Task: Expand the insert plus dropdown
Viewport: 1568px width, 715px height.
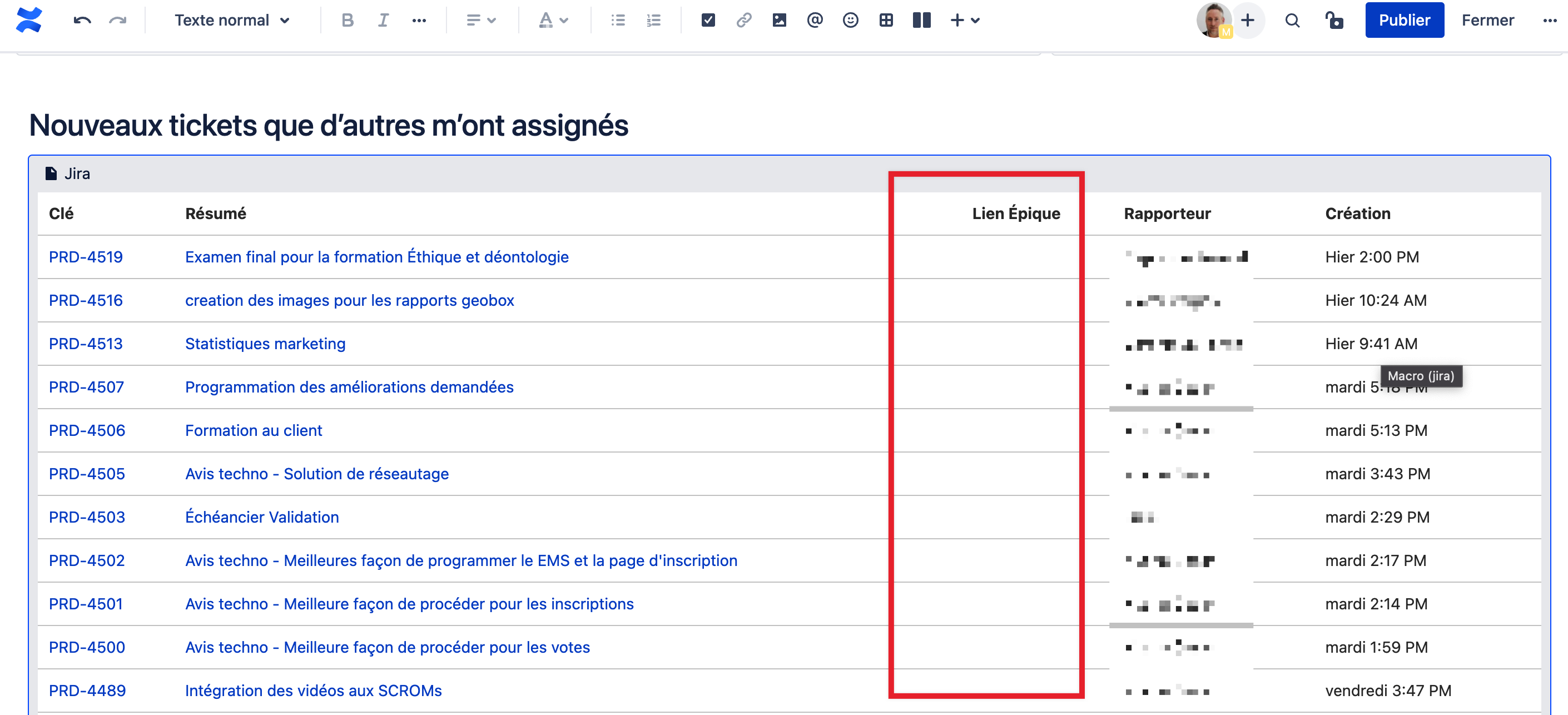Action: (965, 21)
